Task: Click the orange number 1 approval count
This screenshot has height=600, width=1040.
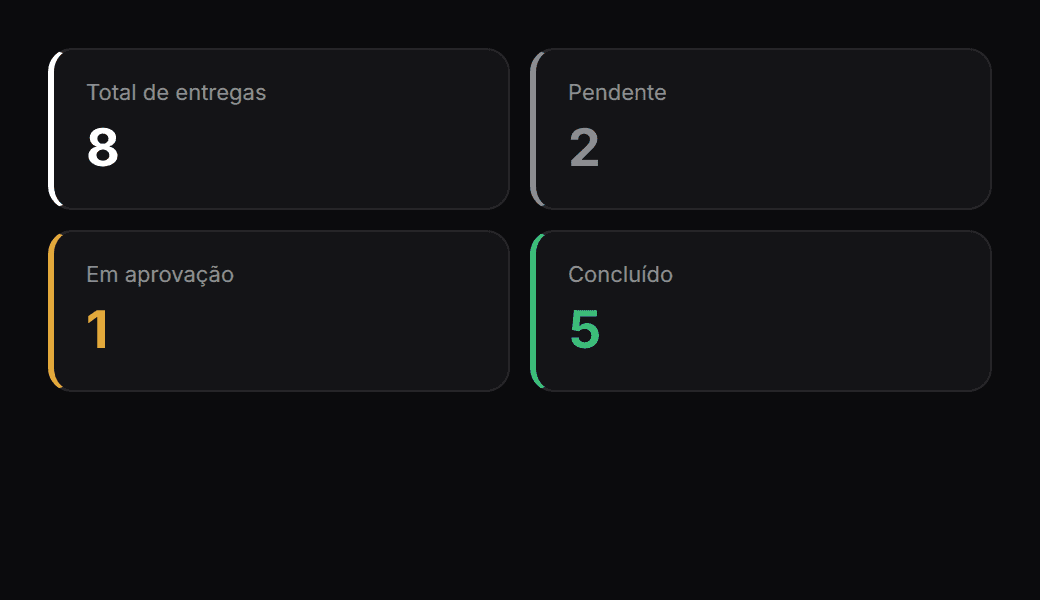Action: [x=98, y=330]
